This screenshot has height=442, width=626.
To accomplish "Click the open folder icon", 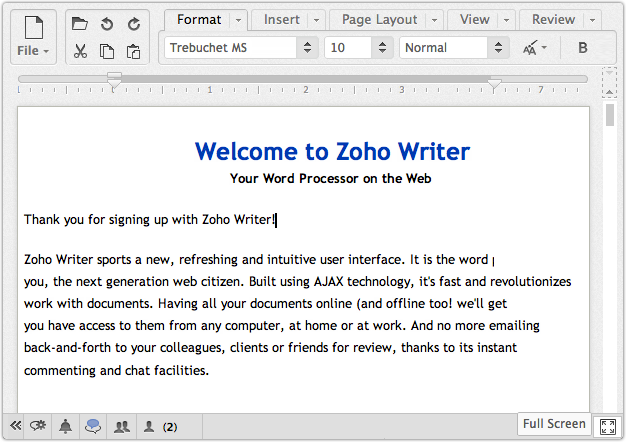I will [x=80, y=24].
